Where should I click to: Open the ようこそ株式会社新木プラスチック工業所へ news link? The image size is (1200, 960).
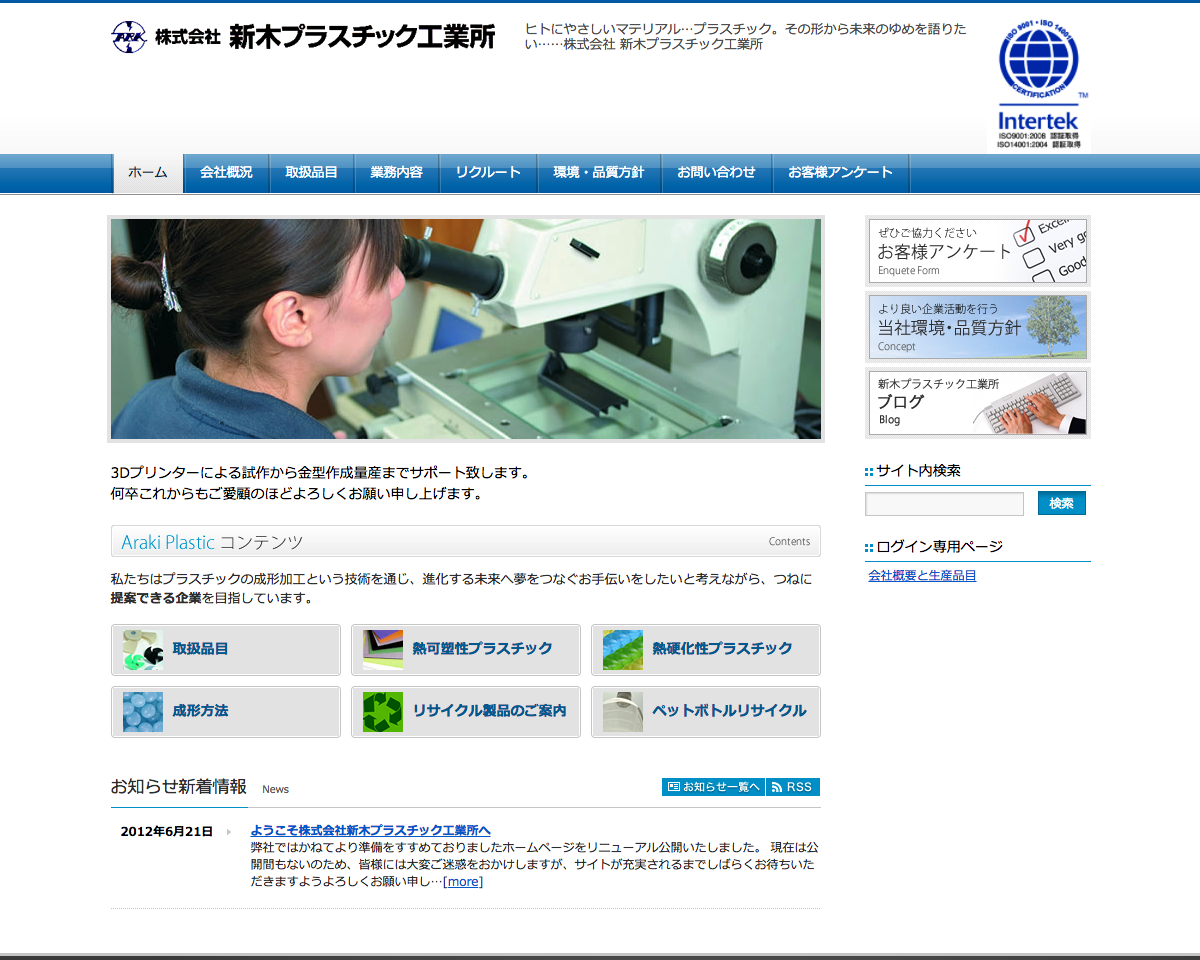click(371, 830)
